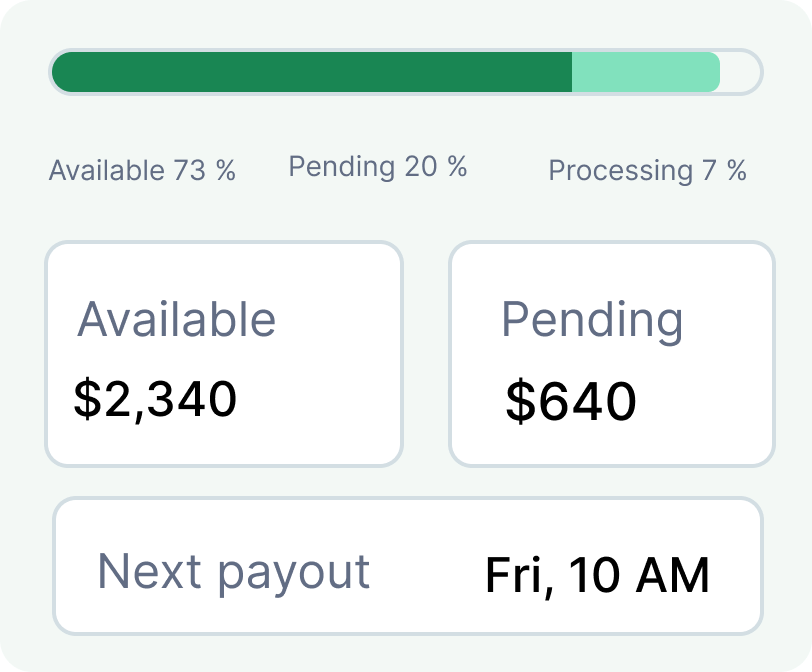Click the Processing segment at the bar's end
Image resolution: width=812 pixels, height=672 pixels.
click(x=739, y=72)
